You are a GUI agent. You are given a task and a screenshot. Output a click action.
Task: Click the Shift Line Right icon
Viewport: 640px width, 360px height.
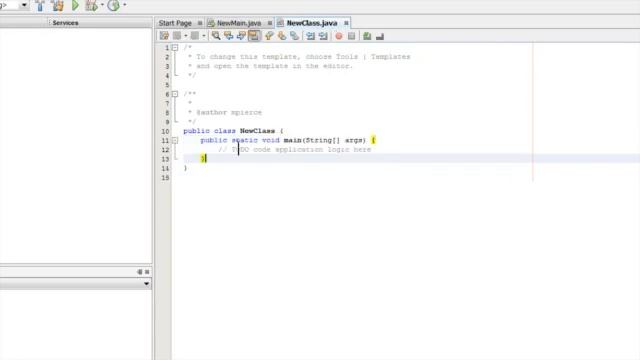[323, 36]
